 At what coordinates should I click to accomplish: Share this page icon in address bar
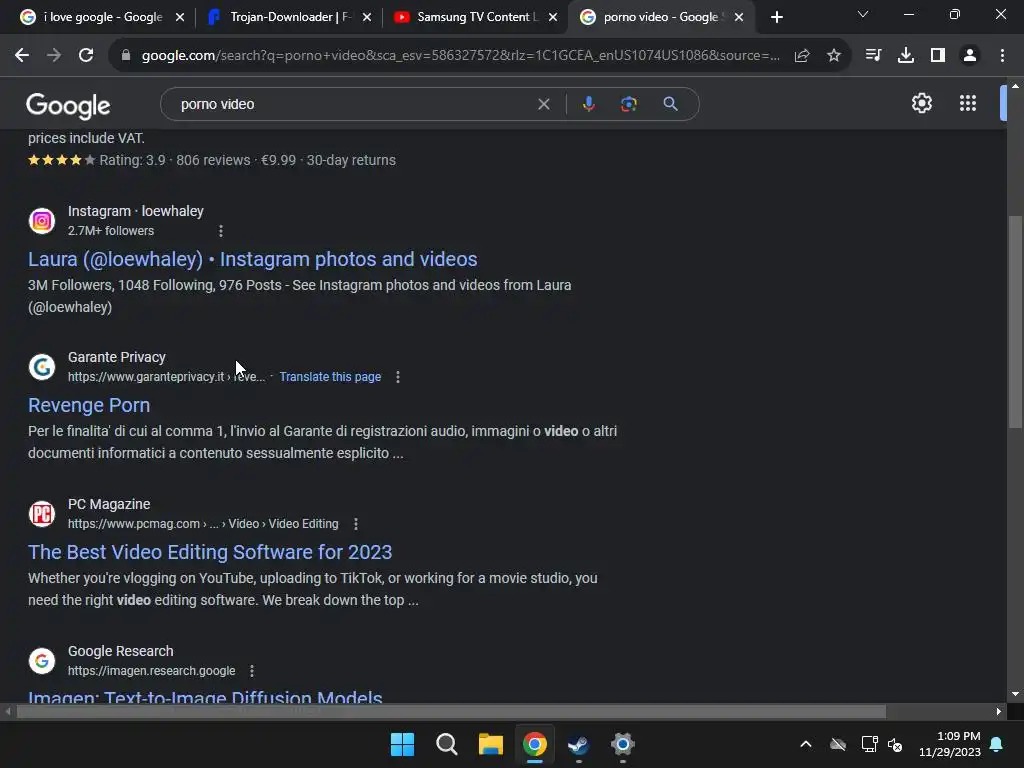[x=802, y=56]
